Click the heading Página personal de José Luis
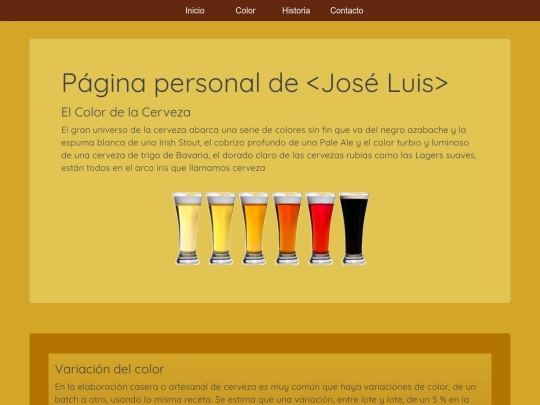540x405 pixels. click(255, 83)
